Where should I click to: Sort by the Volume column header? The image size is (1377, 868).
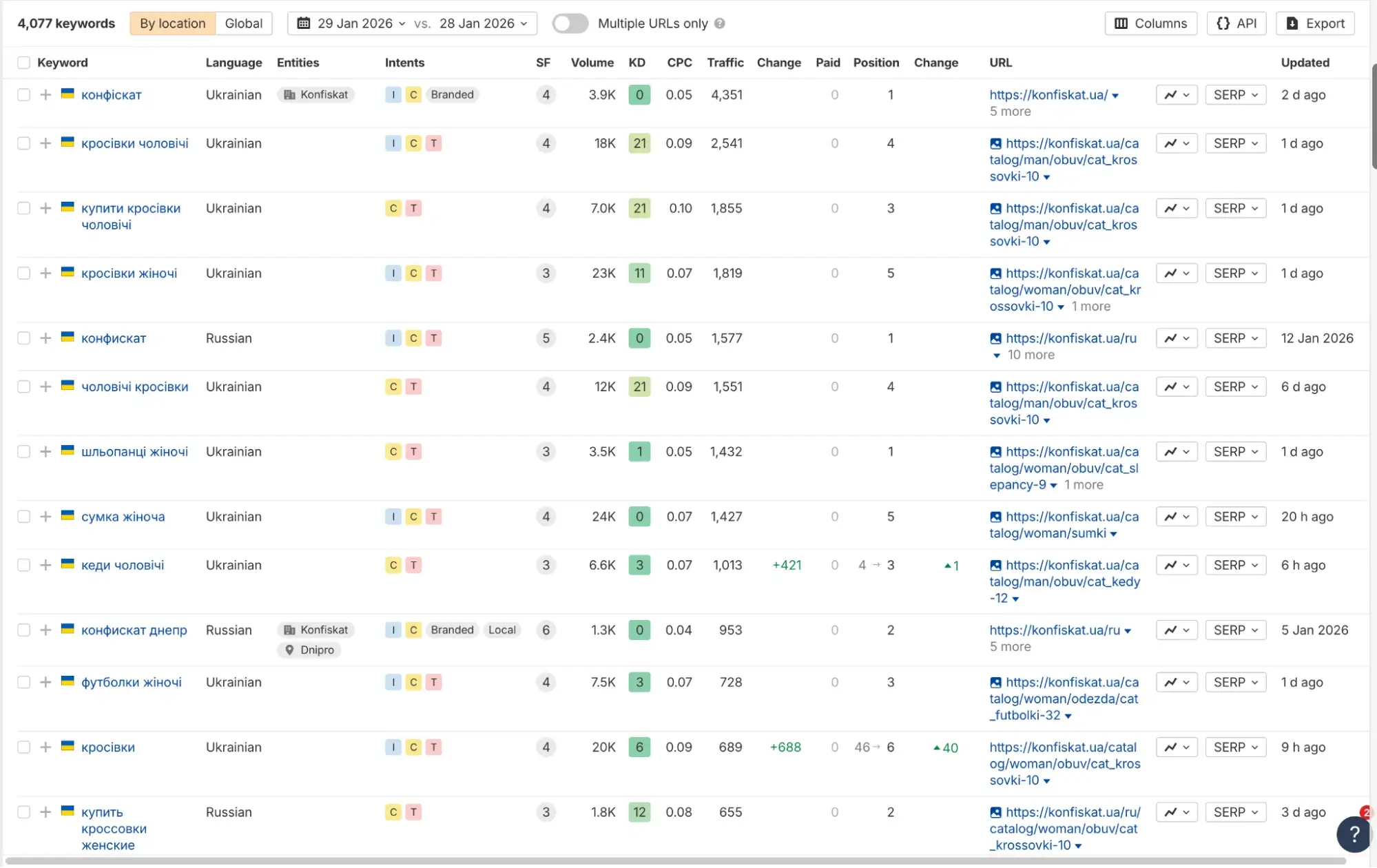pyautogui.click(x=592, y=63)
